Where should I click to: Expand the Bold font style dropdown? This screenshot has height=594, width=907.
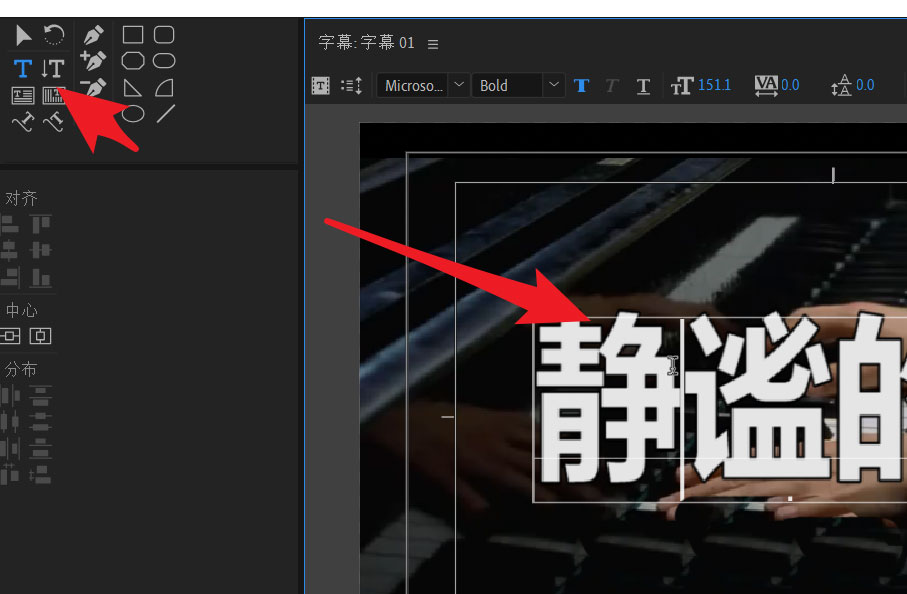(554, 86)
